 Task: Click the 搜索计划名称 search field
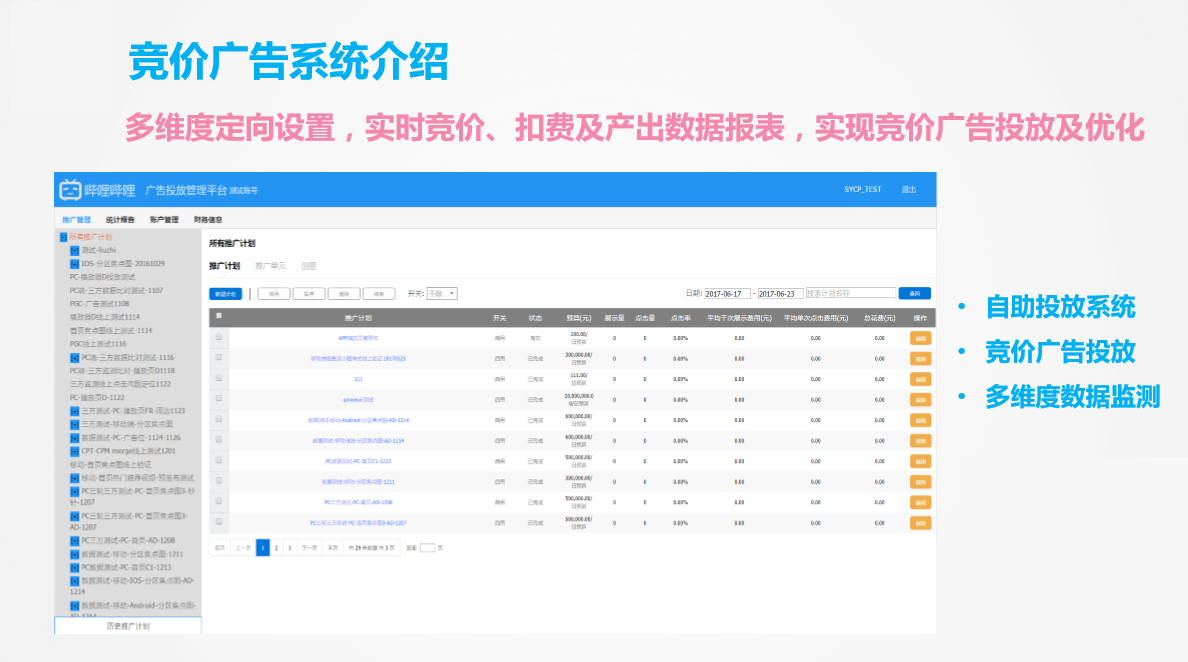point(850,294)
